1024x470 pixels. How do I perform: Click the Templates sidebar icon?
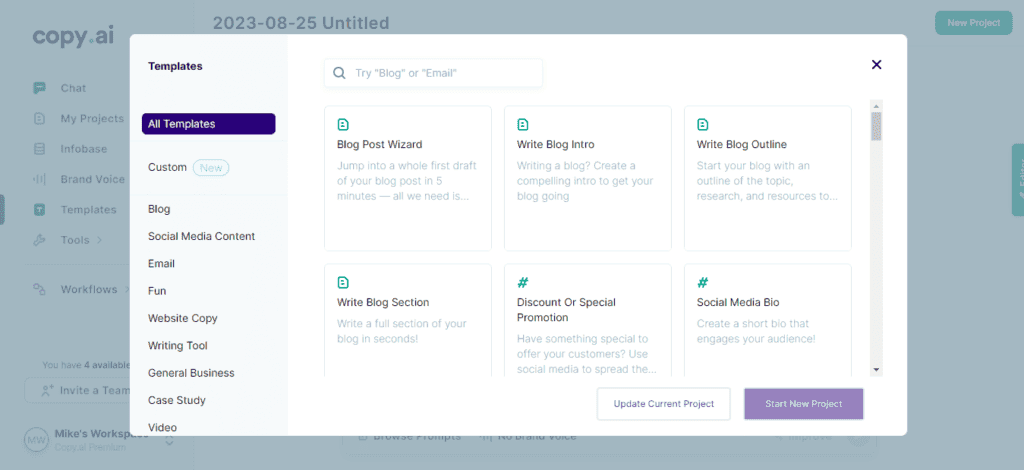click(x=39, y=210)
